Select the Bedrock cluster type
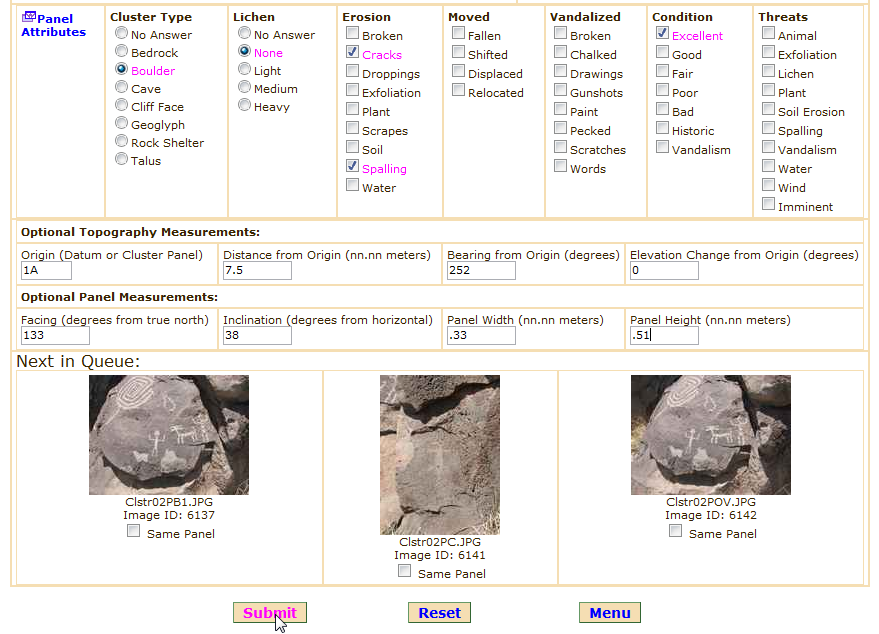Screen dimensions: 879x634 coord(122,52)
